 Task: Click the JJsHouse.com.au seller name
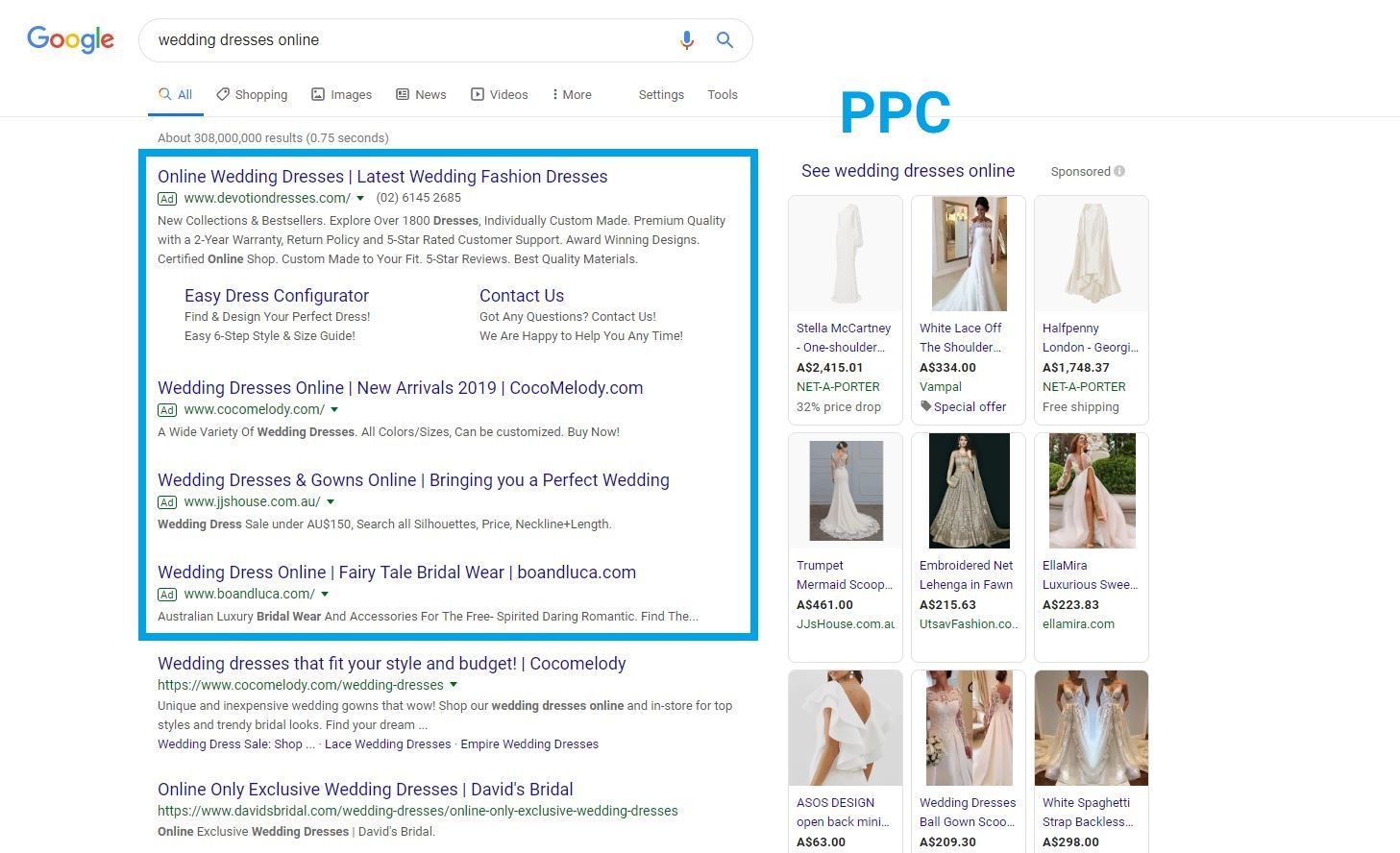point(846,623)
